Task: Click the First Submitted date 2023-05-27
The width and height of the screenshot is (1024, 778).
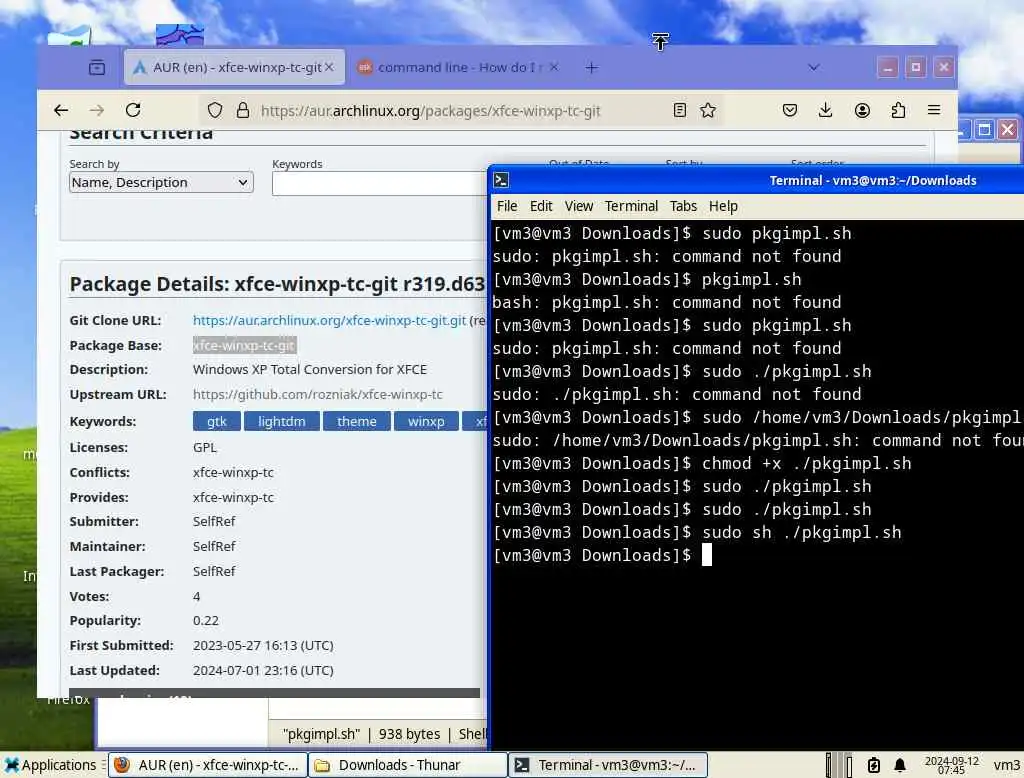Action: 263,645
